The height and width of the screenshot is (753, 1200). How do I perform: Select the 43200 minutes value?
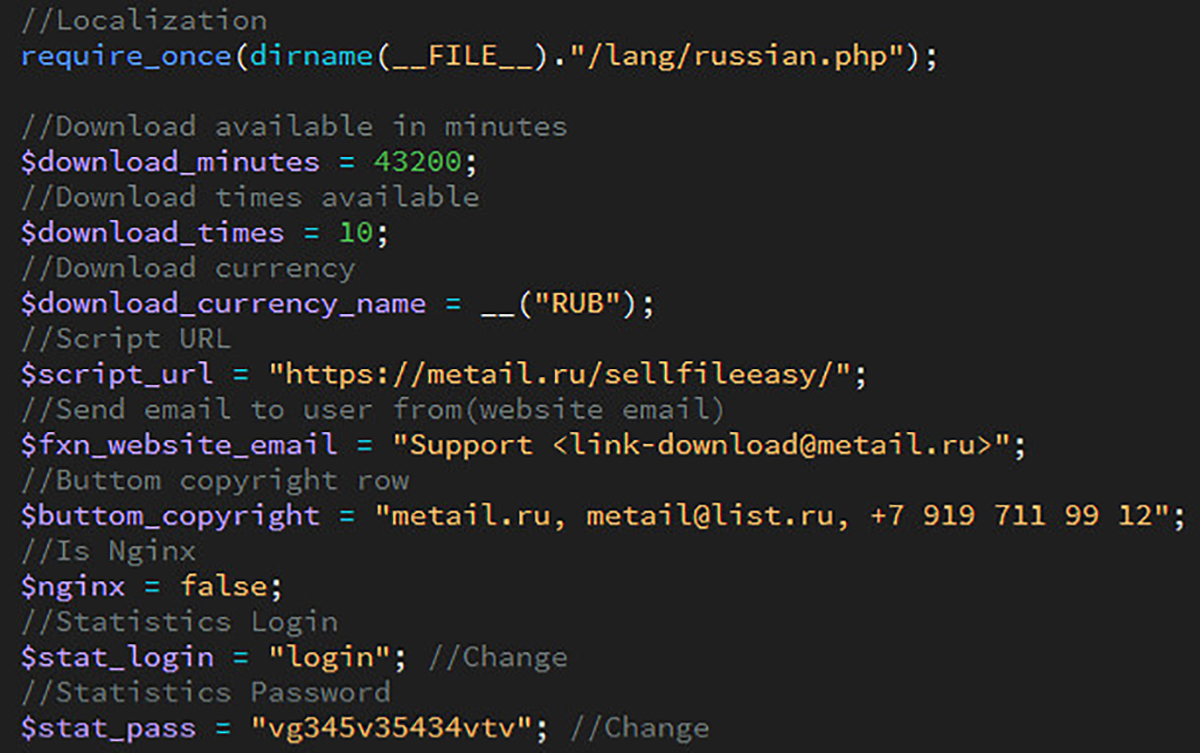click(418, 162)
